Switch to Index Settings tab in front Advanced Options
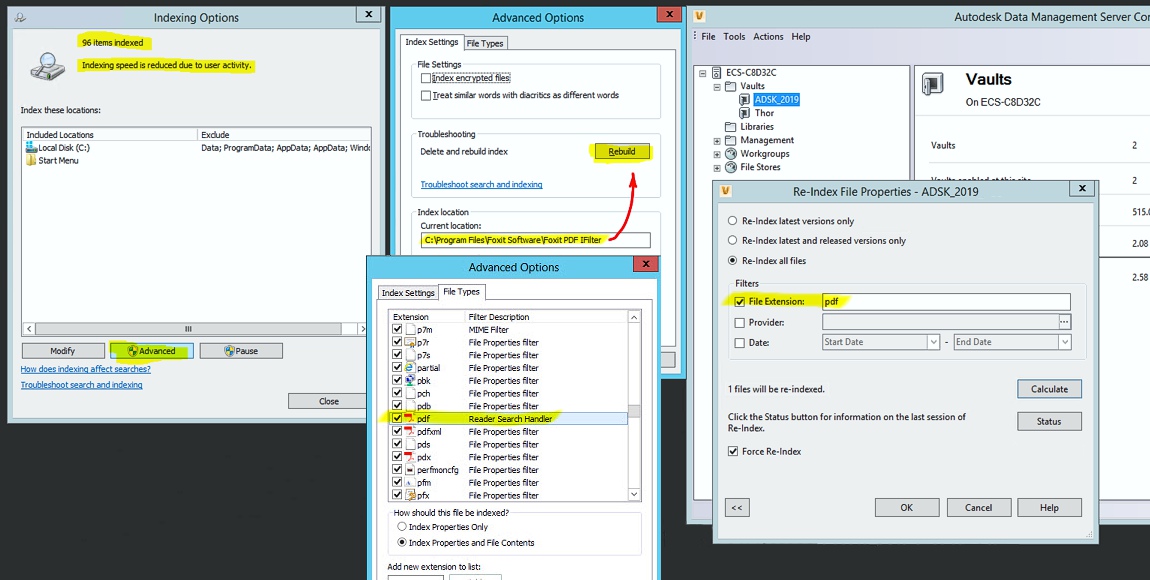Screen dimensions: 1150x580 click(x=407, y=293)
